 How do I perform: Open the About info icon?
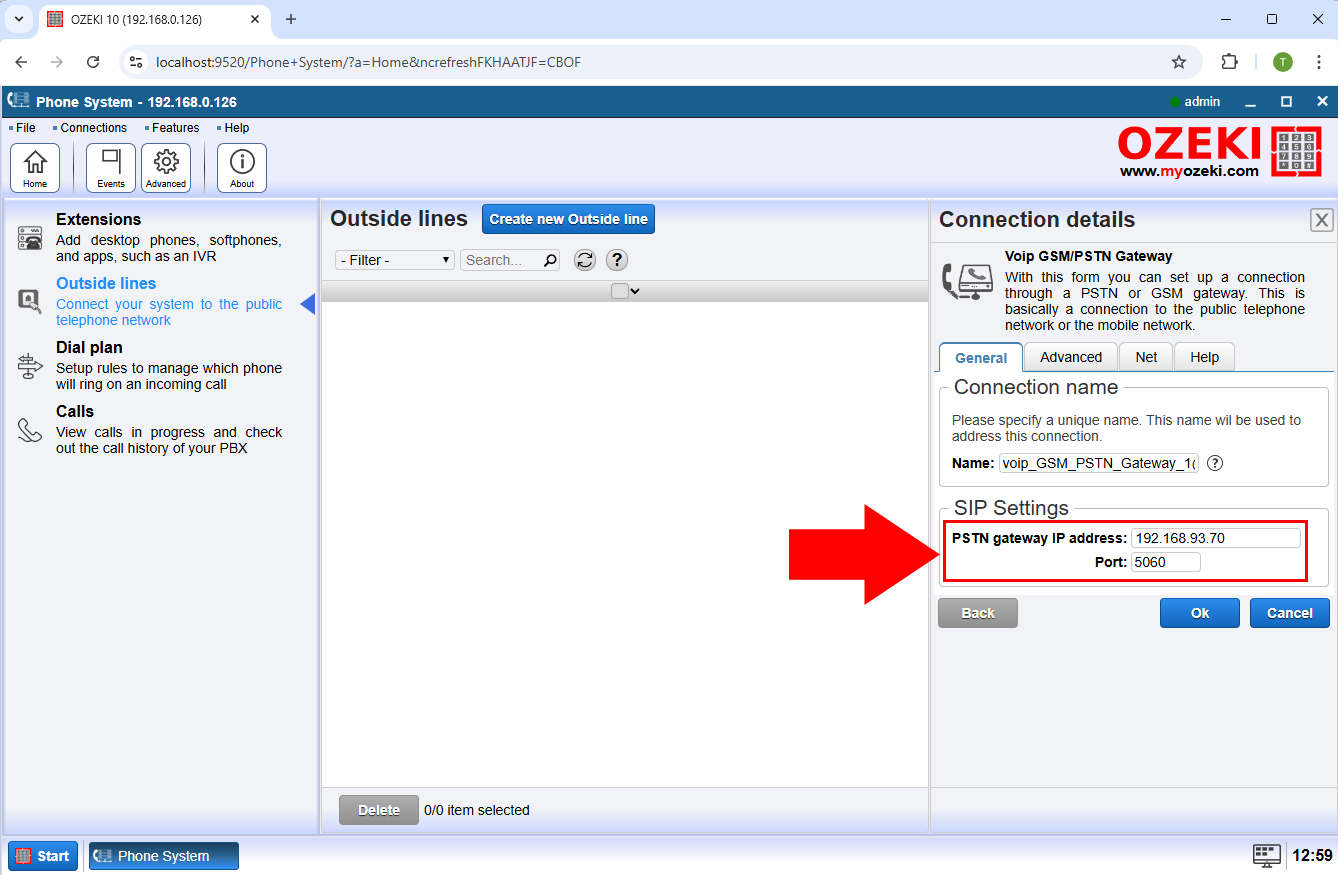(242, 167)
